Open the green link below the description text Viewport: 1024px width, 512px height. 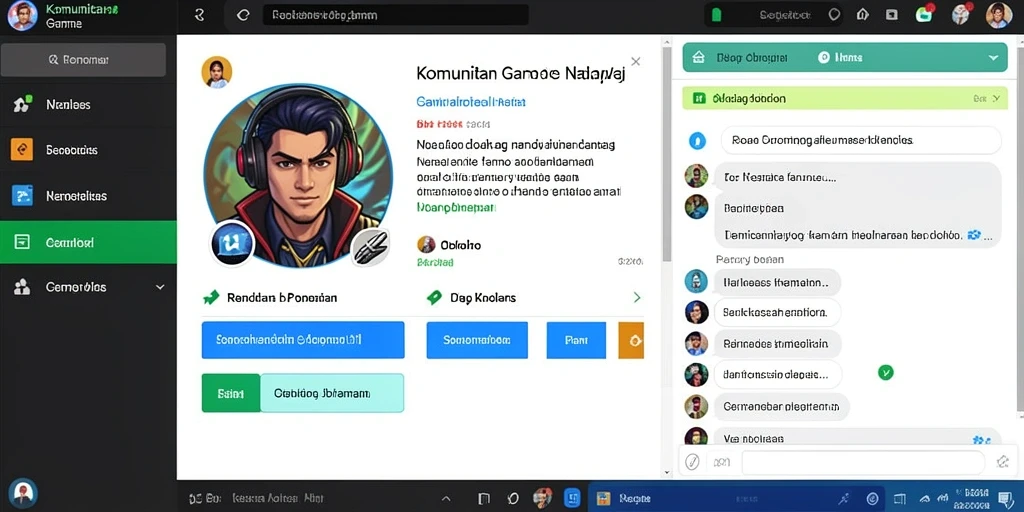click(x=456, y=208)
